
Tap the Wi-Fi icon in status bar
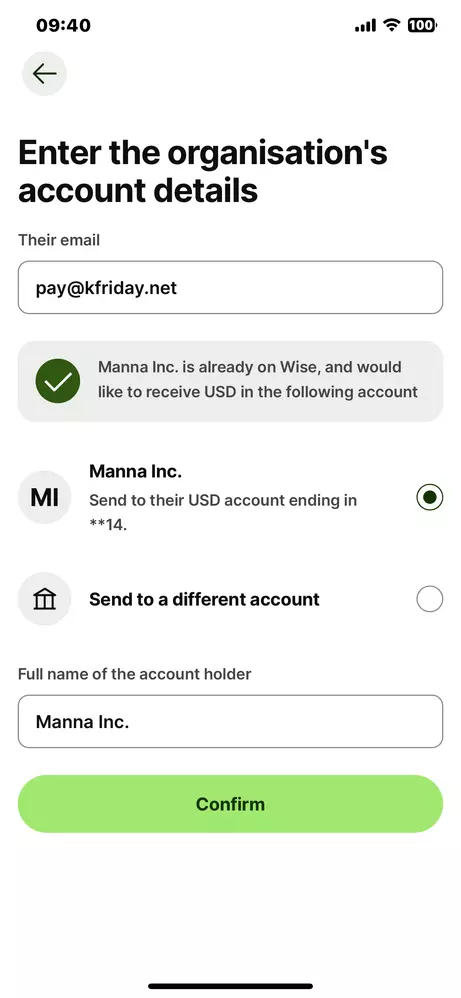[x=392, y=25]
